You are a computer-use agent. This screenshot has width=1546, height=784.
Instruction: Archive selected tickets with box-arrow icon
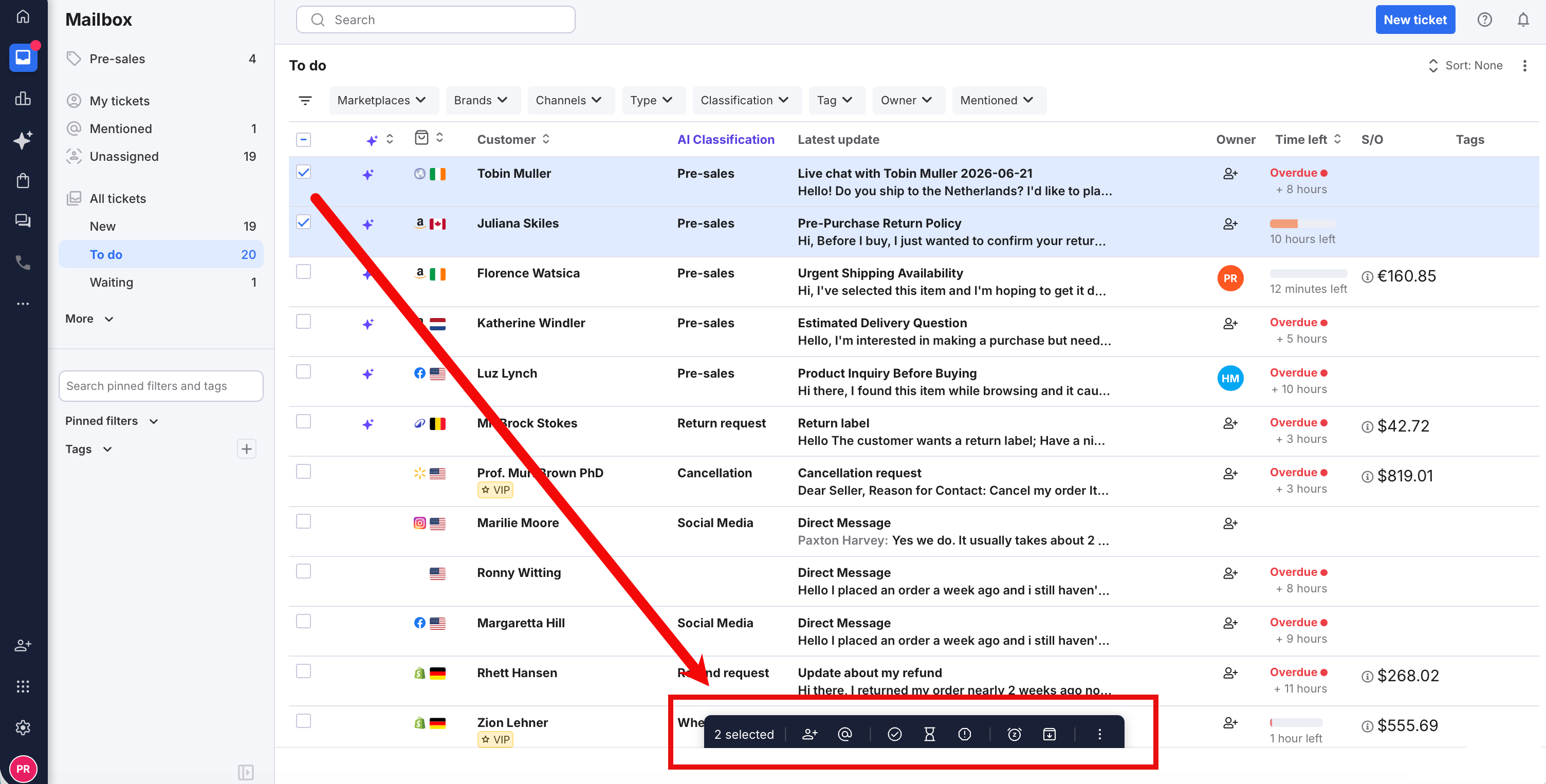pyautogui.click(x=1050, y=734)
